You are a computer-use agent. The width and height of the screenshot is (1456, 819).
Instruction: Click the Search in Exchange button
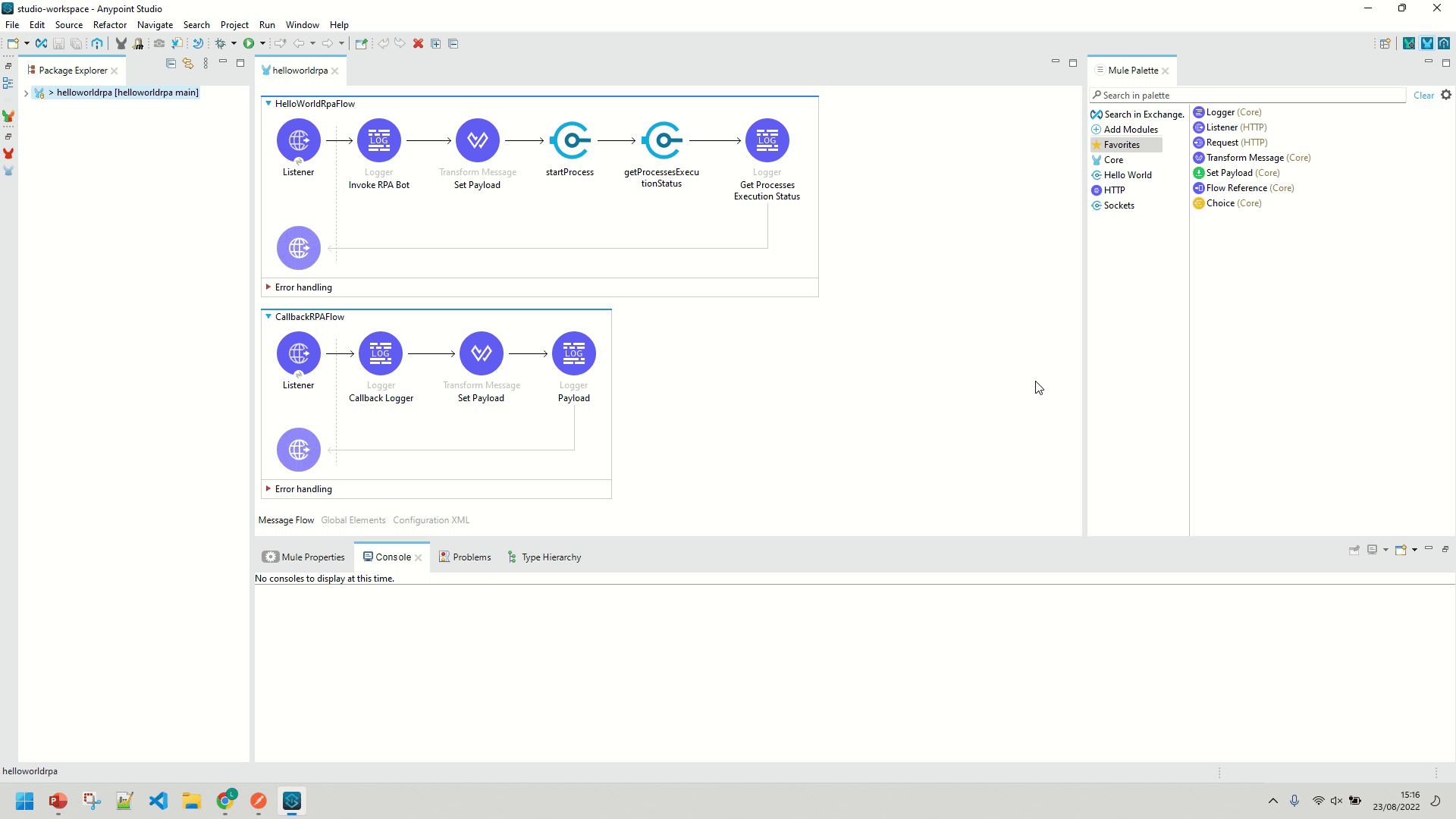click(x=1138, y=113)
